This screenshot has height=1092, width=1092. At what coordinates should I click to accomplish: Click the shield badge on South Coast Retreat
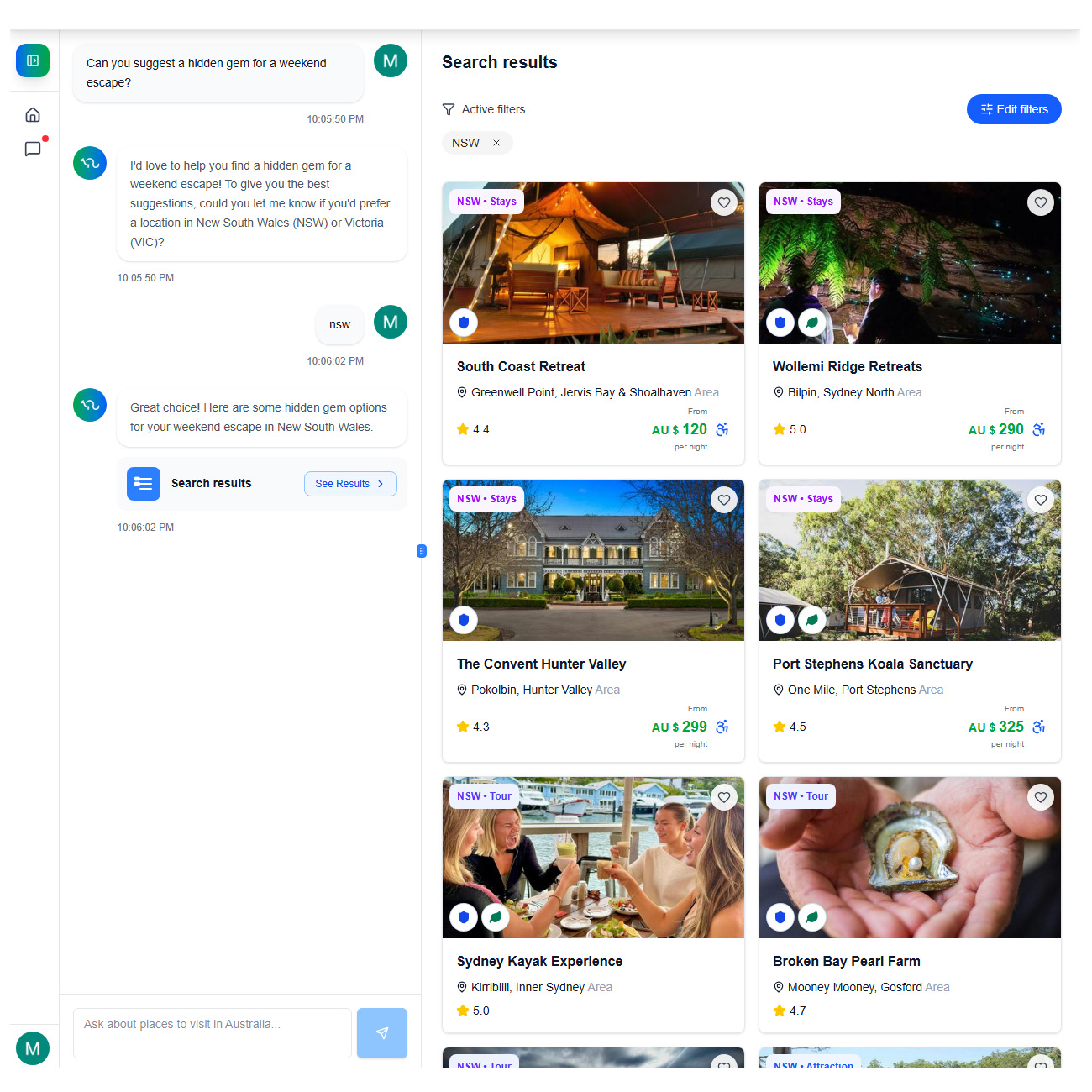tap(464, 323)
